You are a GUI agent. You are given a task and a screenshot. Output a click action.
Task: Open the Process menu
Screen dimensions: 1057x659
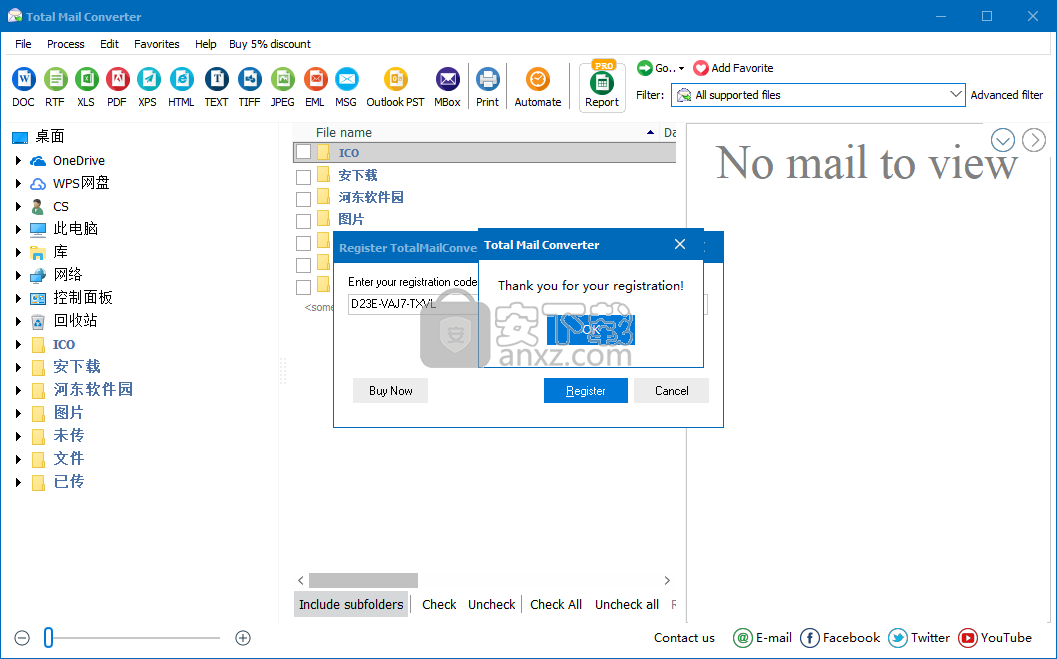point(65,44)
